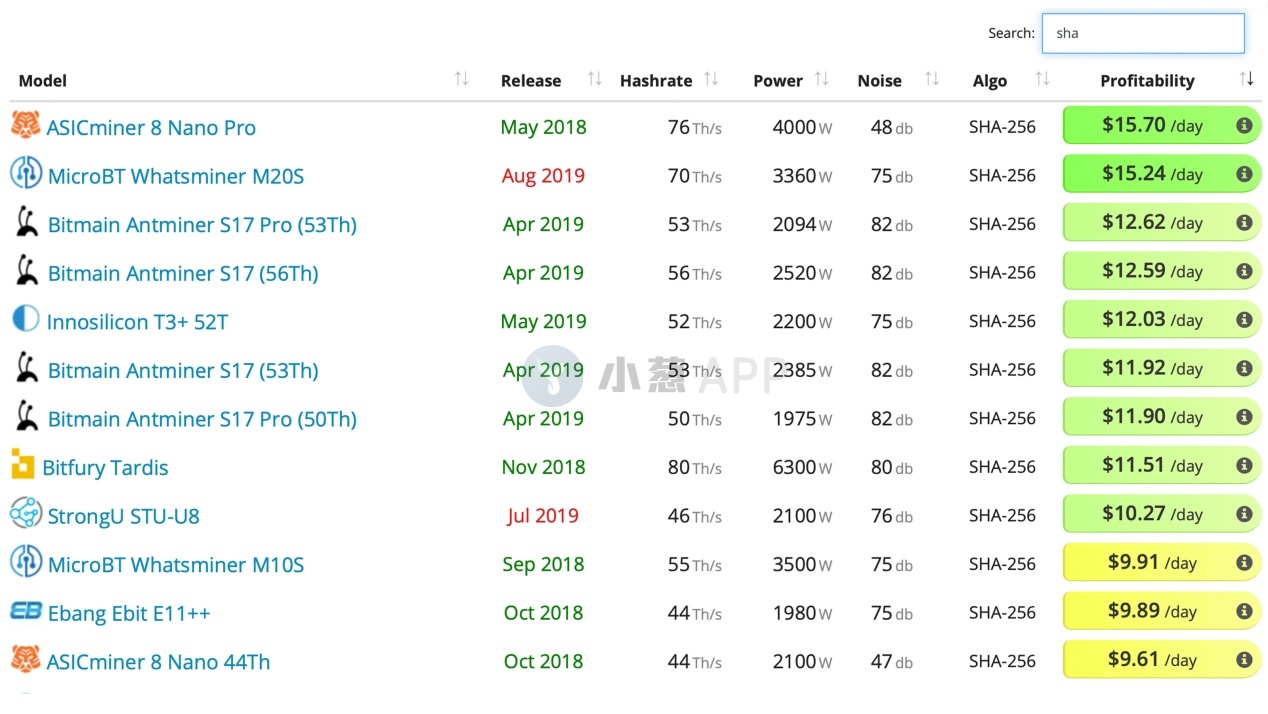Open Bitmain Antminer S17 Pro (50Th) link

tap(202, 419)
